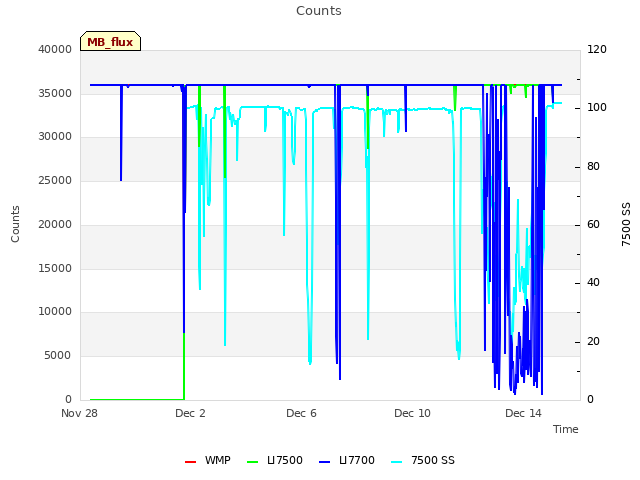Click the Dec 10 x-axis label
Image resolution: width=640 pixels, height=480 pixels.
coord(412,413)
